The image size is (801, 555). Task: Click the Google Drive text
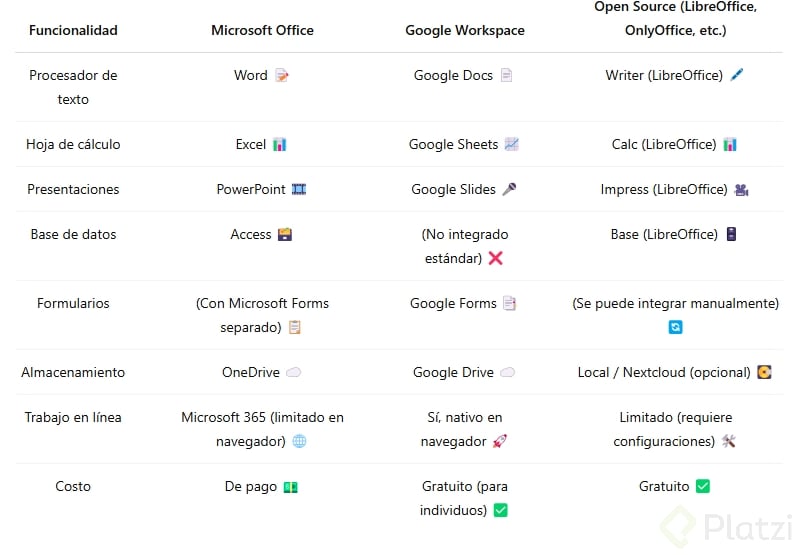(453, 373)
